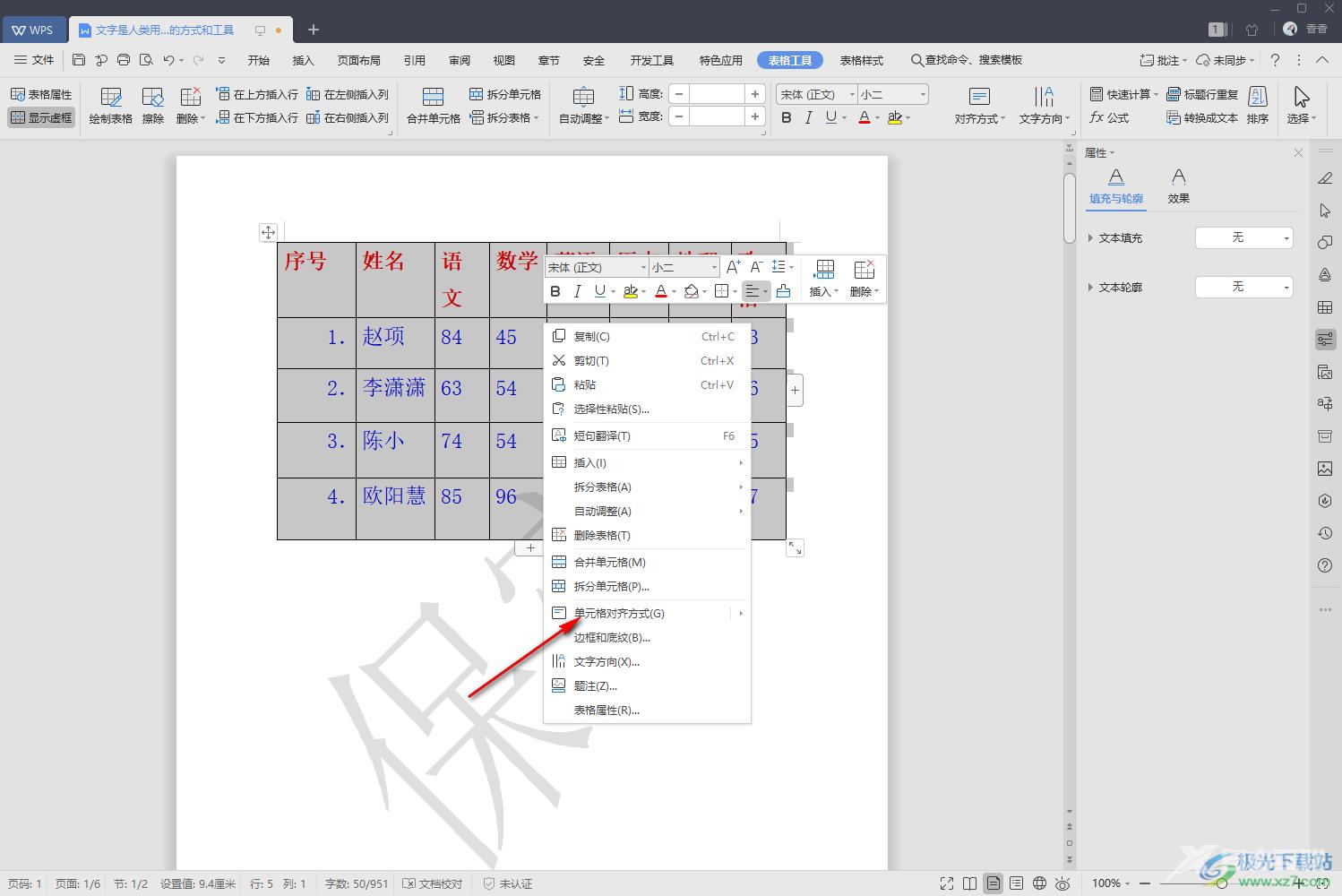Toggle Italic in the mini toolbar

click(x=578, y=291)
